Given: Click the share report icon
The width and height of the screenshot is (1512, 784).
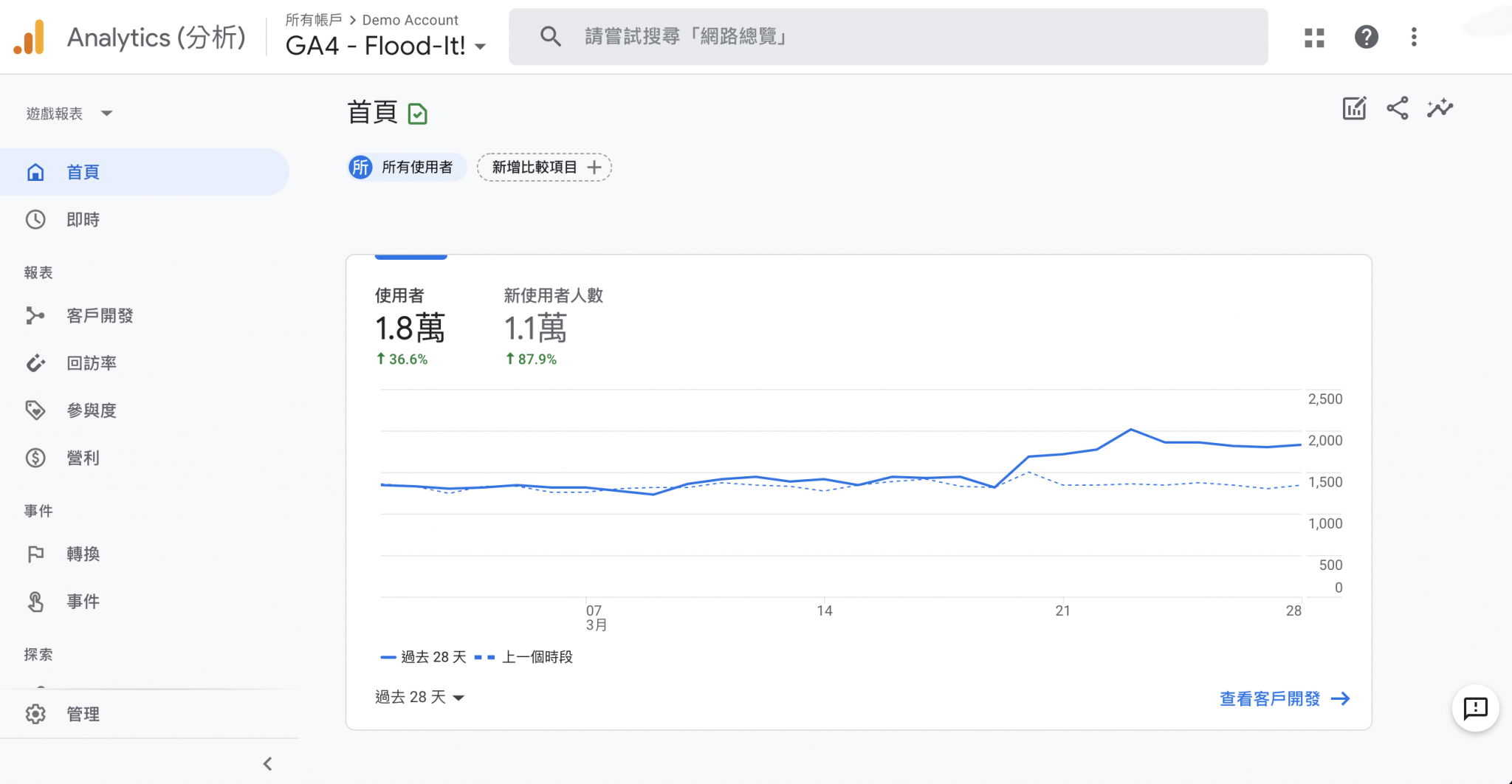Looking at the screenshot, I should pyautogui.click(x=1397, y=109).
